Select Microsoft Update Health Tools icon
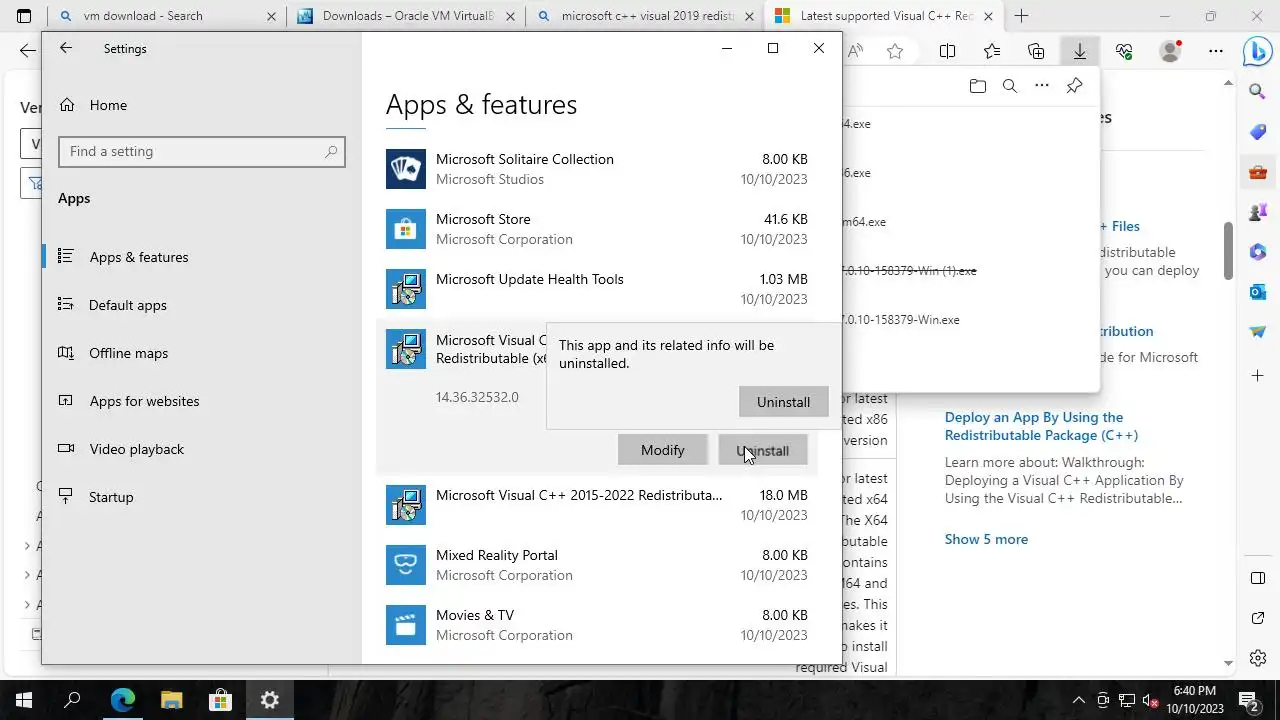 (x=406, y=289)
